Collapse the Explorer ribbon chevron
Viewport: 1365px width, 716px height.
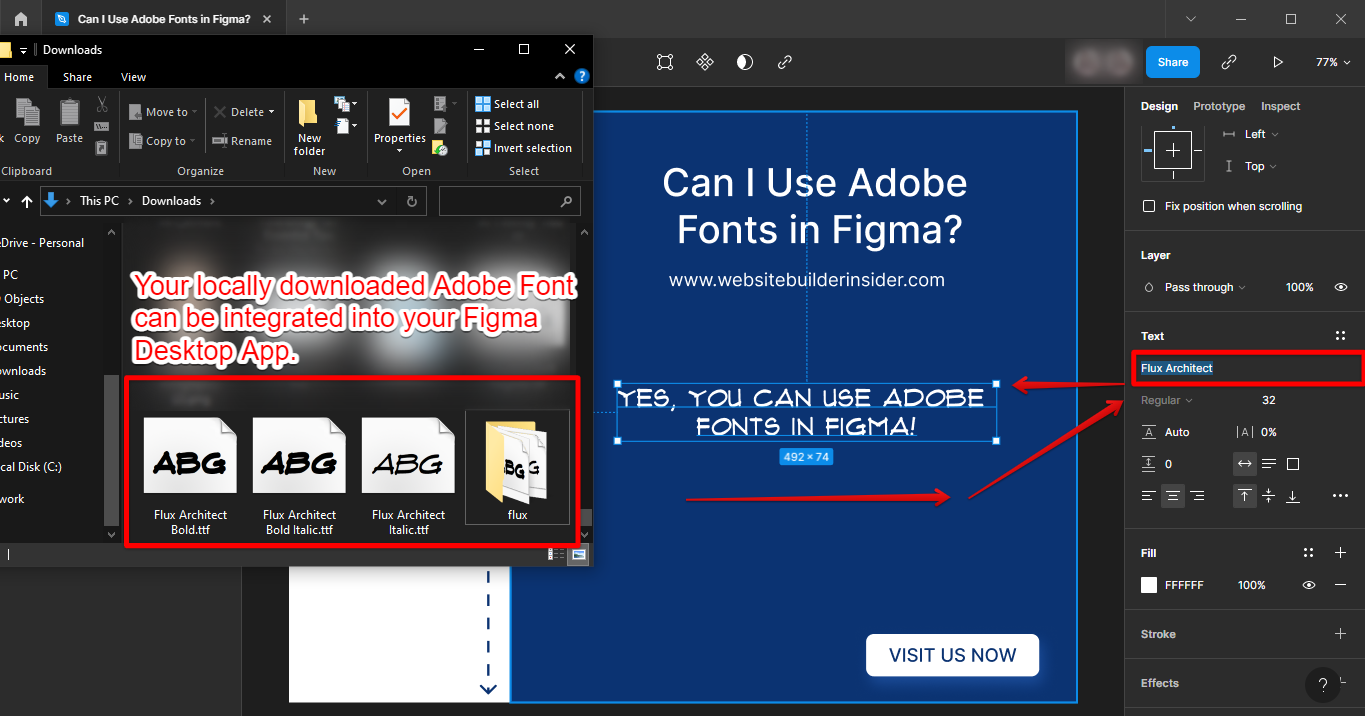point(560,77)
